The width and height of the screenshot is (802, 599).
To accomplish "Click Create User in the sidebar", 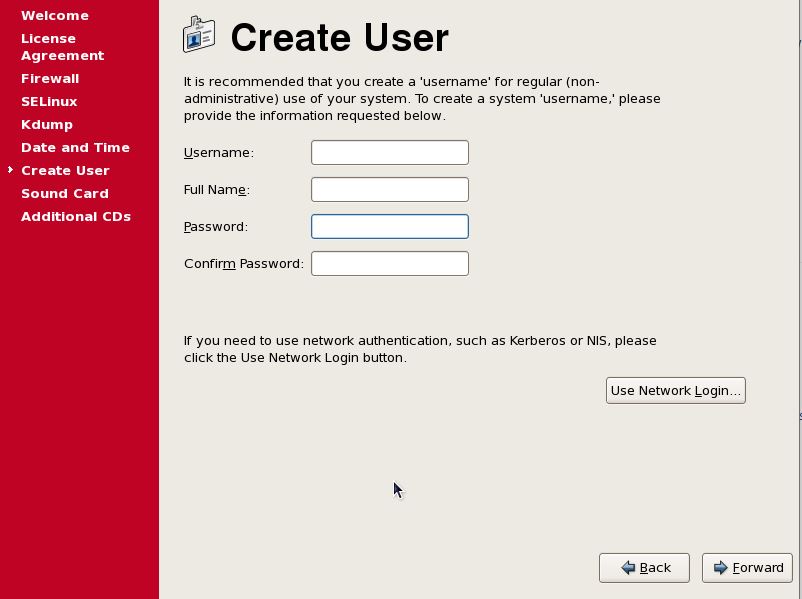I will (65, 170).
